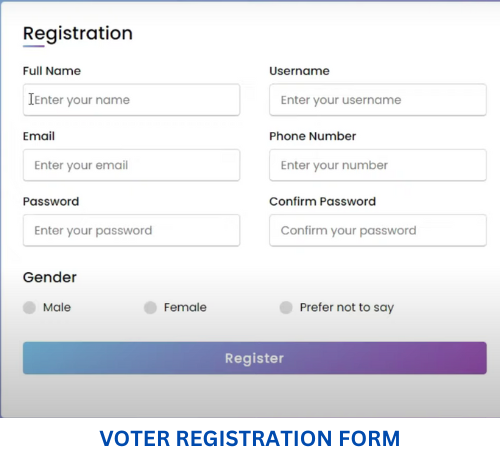Viewport: 500px width, 463px height.
Task: Choose the Female radio button
Action: 150,307
